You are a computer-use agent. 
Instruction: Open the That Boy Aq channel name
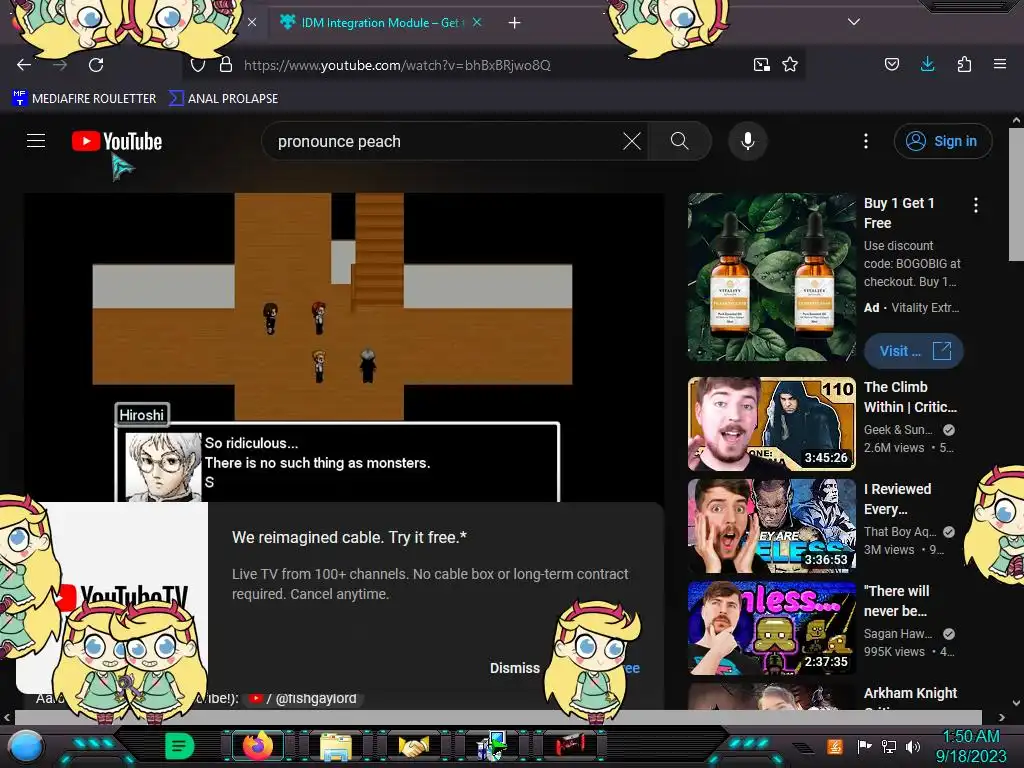point(900,532)
